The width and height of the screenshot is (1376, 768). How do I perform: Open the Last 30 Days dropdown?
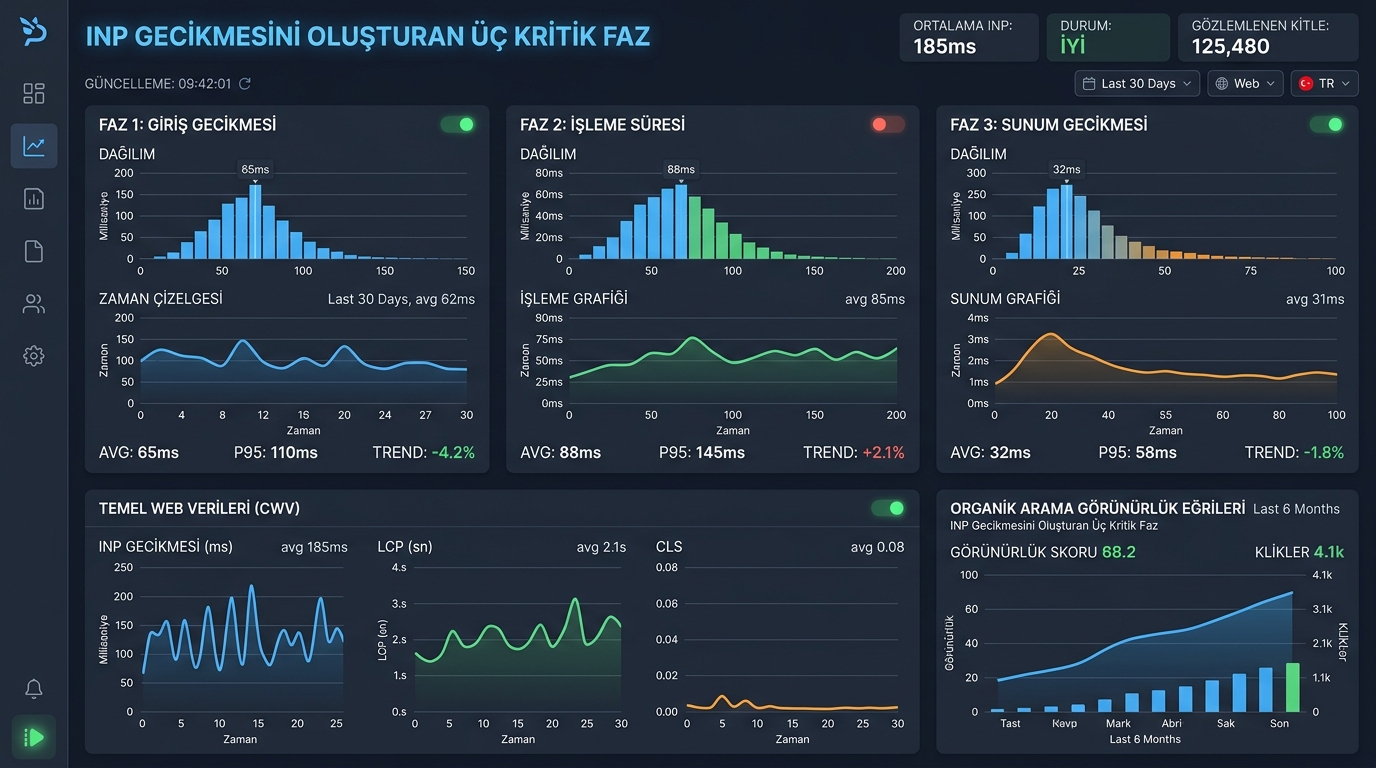pos(1137,83)
